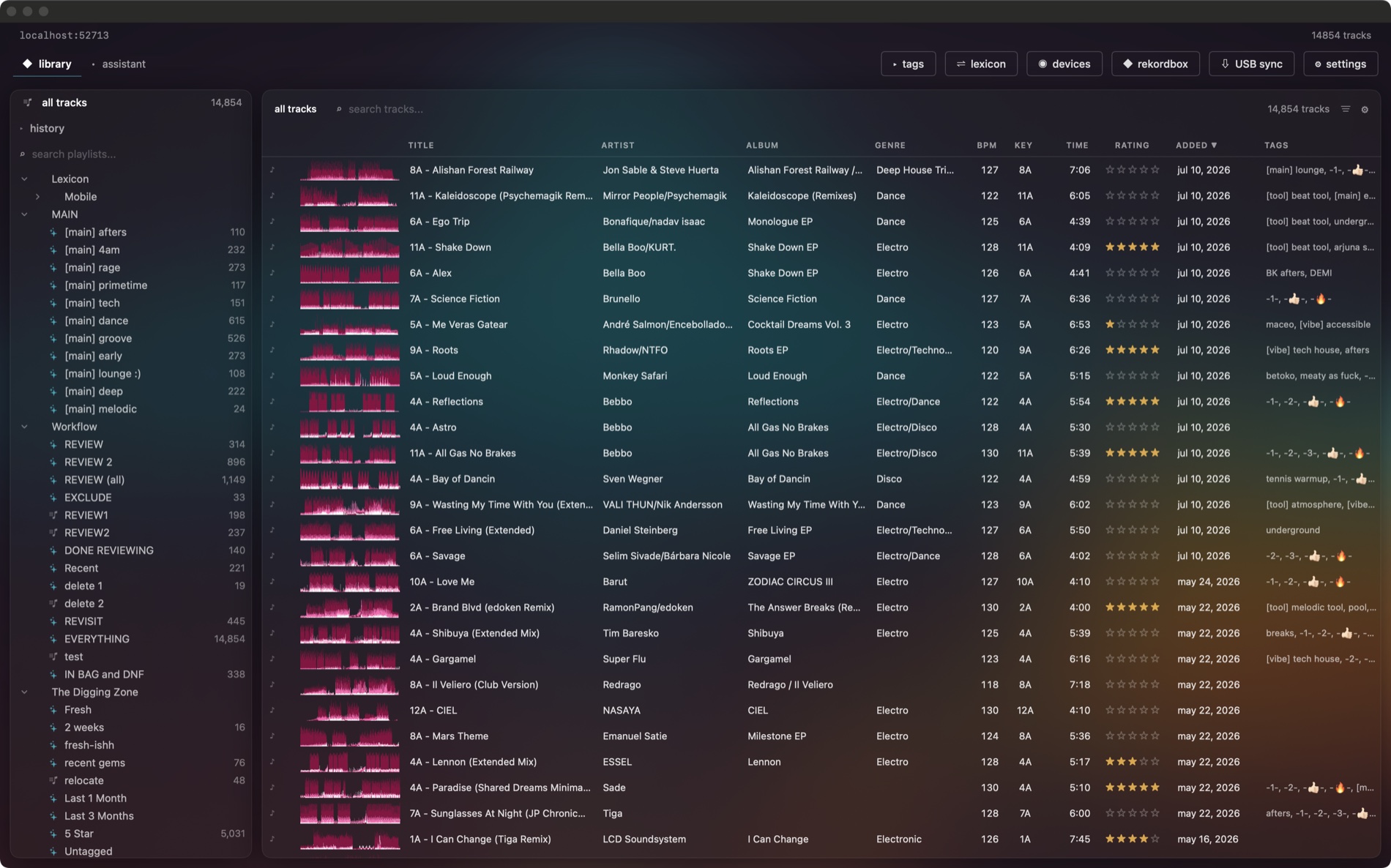Sort by KEY column header
Image resolution: width=1391 pixels, height=868 pixels.
[x=1023, y=145]
